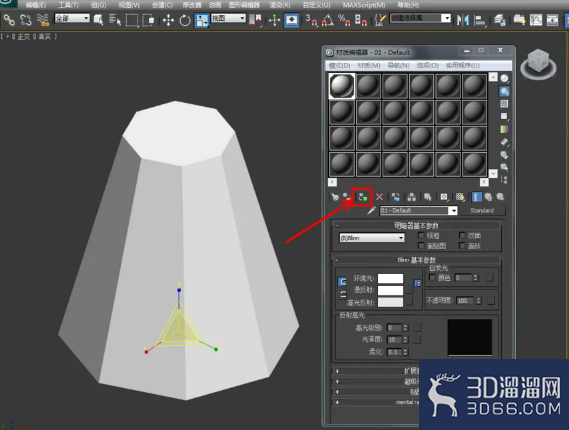Click Video Color Check icon
Viewport: 569px width, 430px height.
coord(504,129)
